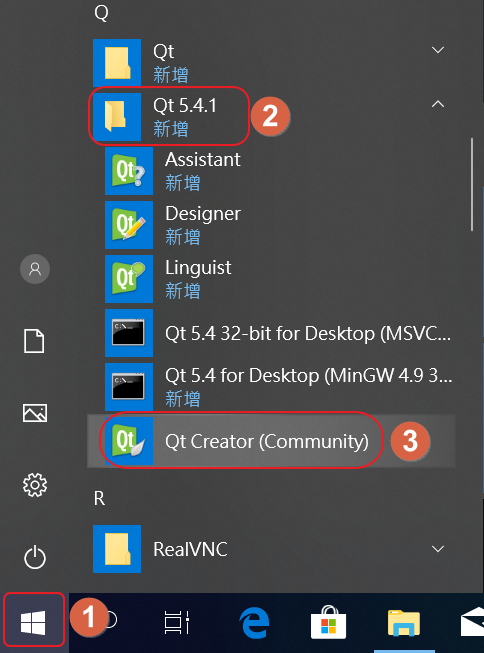Open Task View from taskbar

coord(177,623)
